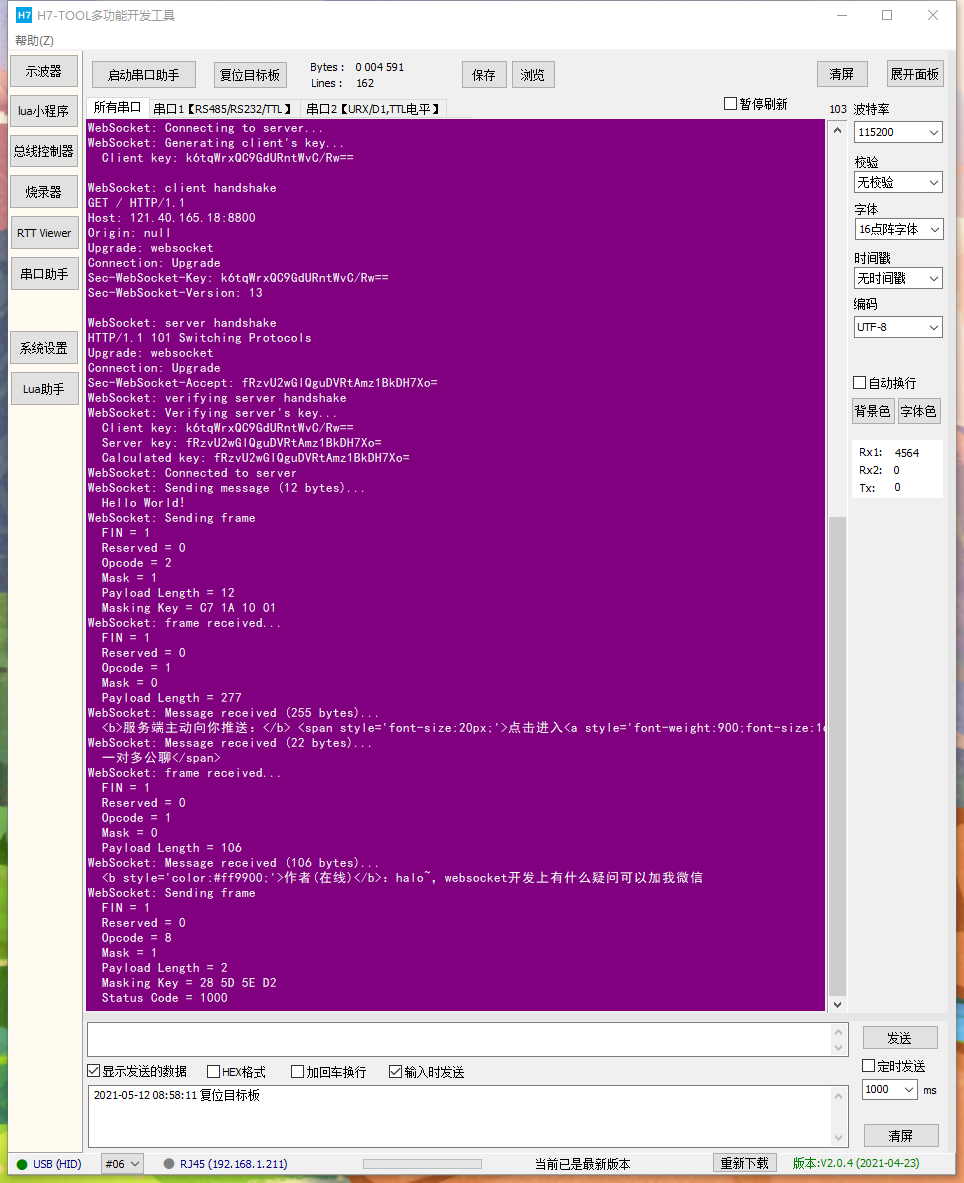964x1183 pixels.
Task: Click the green USB (HID) status indicator
Action: click(22, 1164)
